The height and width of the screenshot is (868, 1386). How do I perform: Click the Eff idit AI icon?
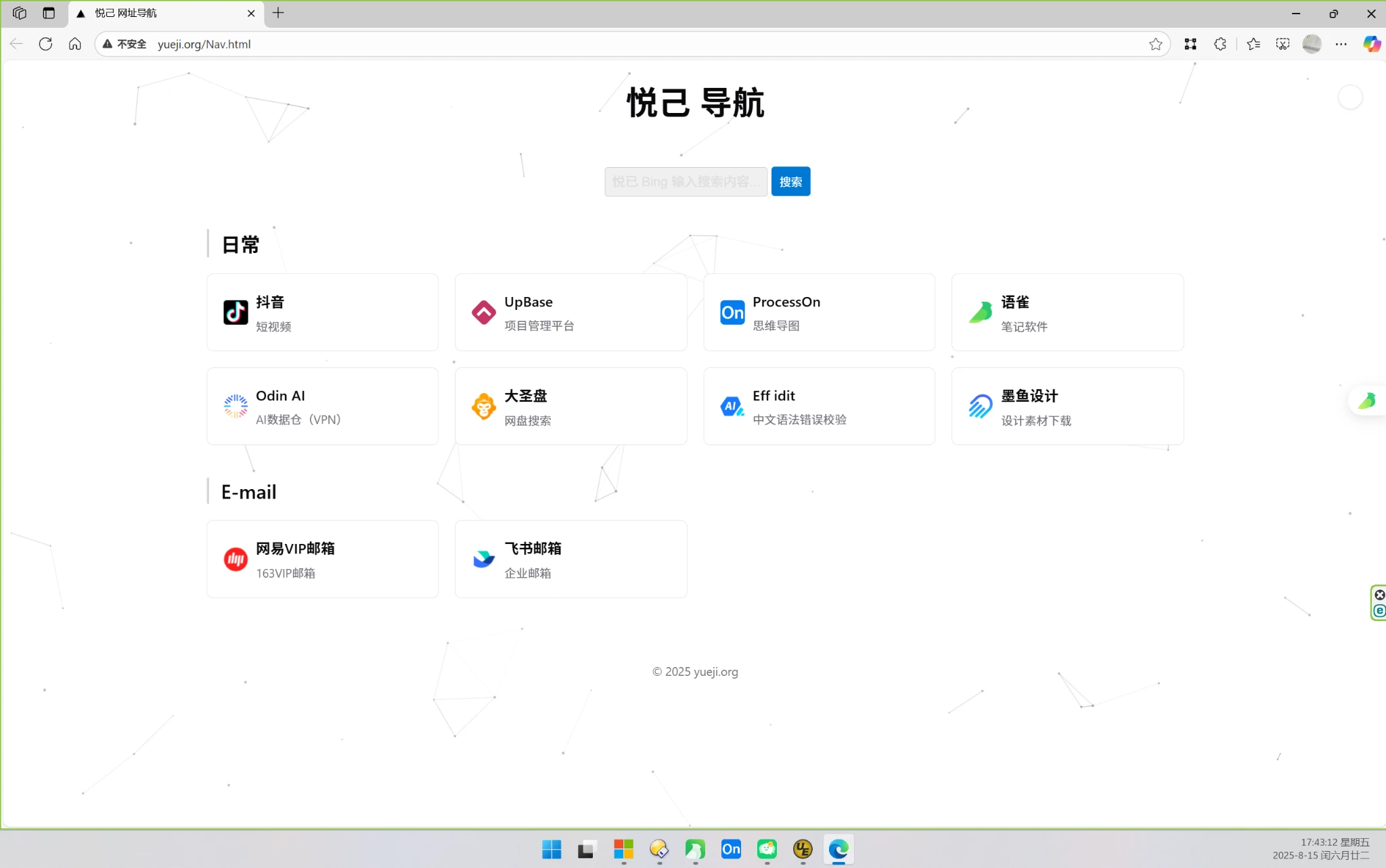[732, 406]
